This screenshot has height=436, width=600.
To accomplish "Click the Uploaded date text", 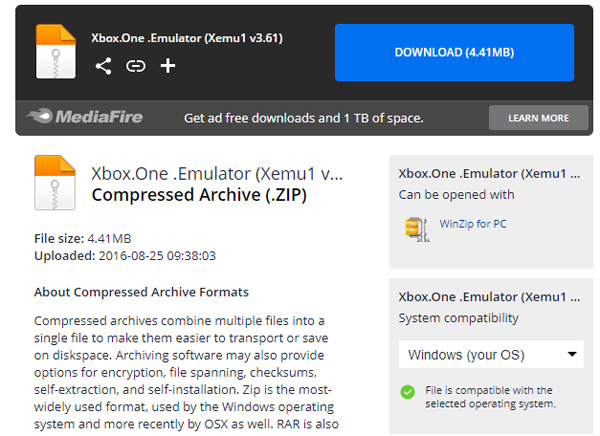I will (125, 255).
